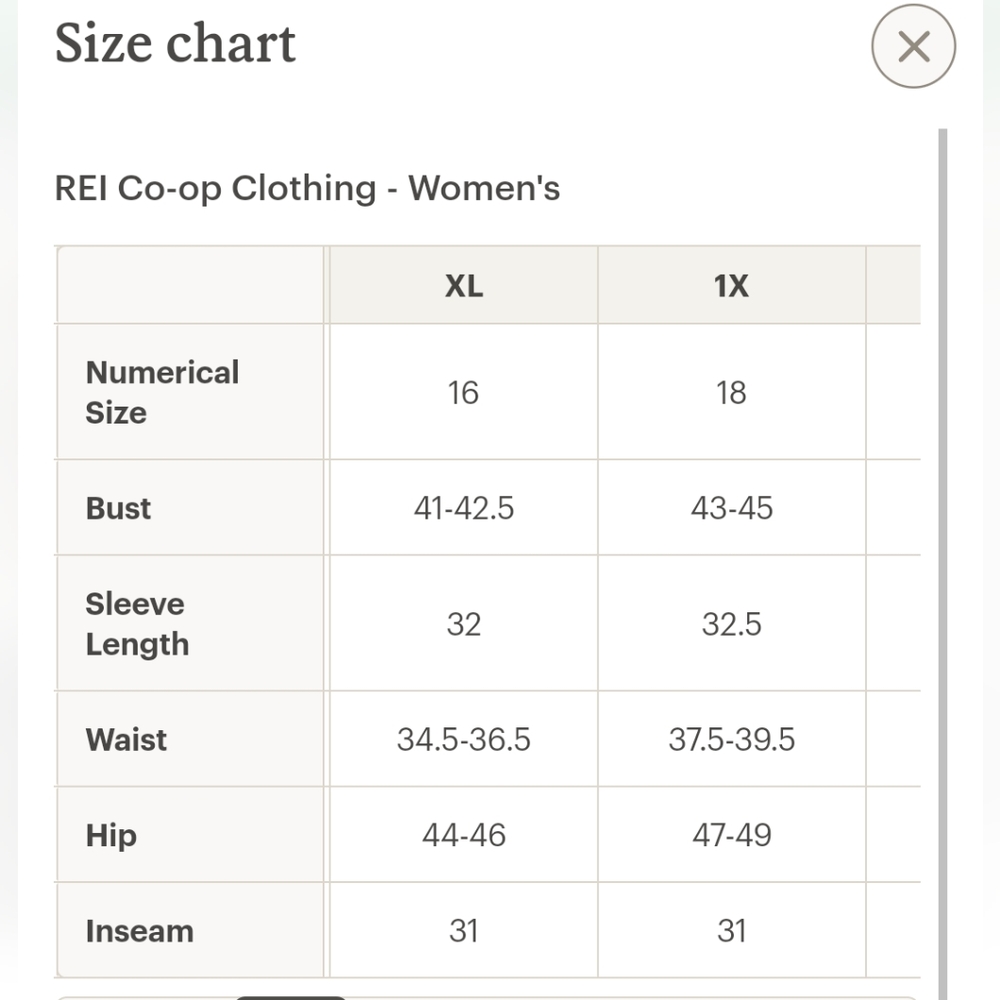Select the XL waist value 34.5-36.5
This screenshot has width=1000, height=1000.
(464, 740)
